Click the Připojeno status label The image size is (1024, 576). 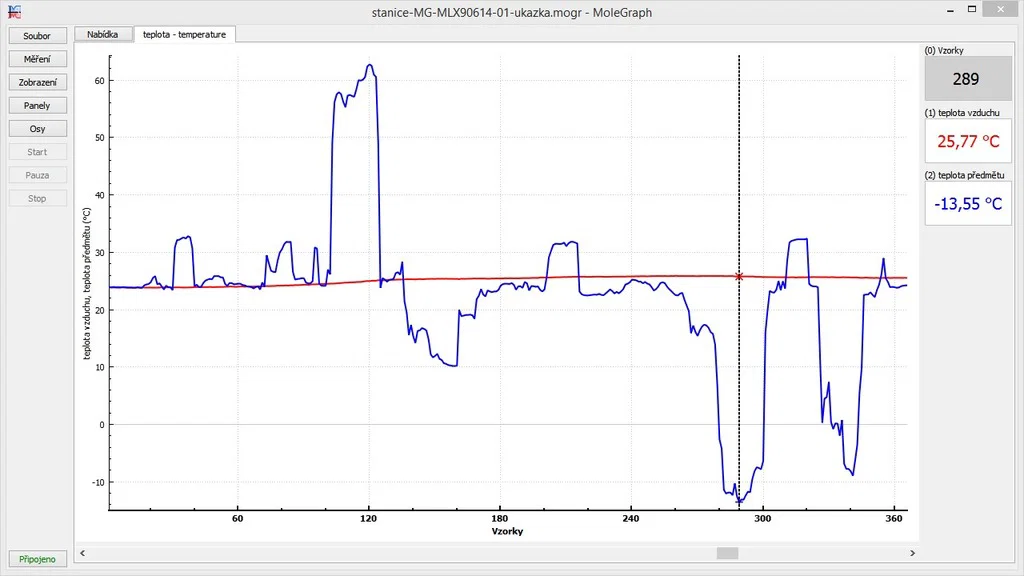pos(37,559)
